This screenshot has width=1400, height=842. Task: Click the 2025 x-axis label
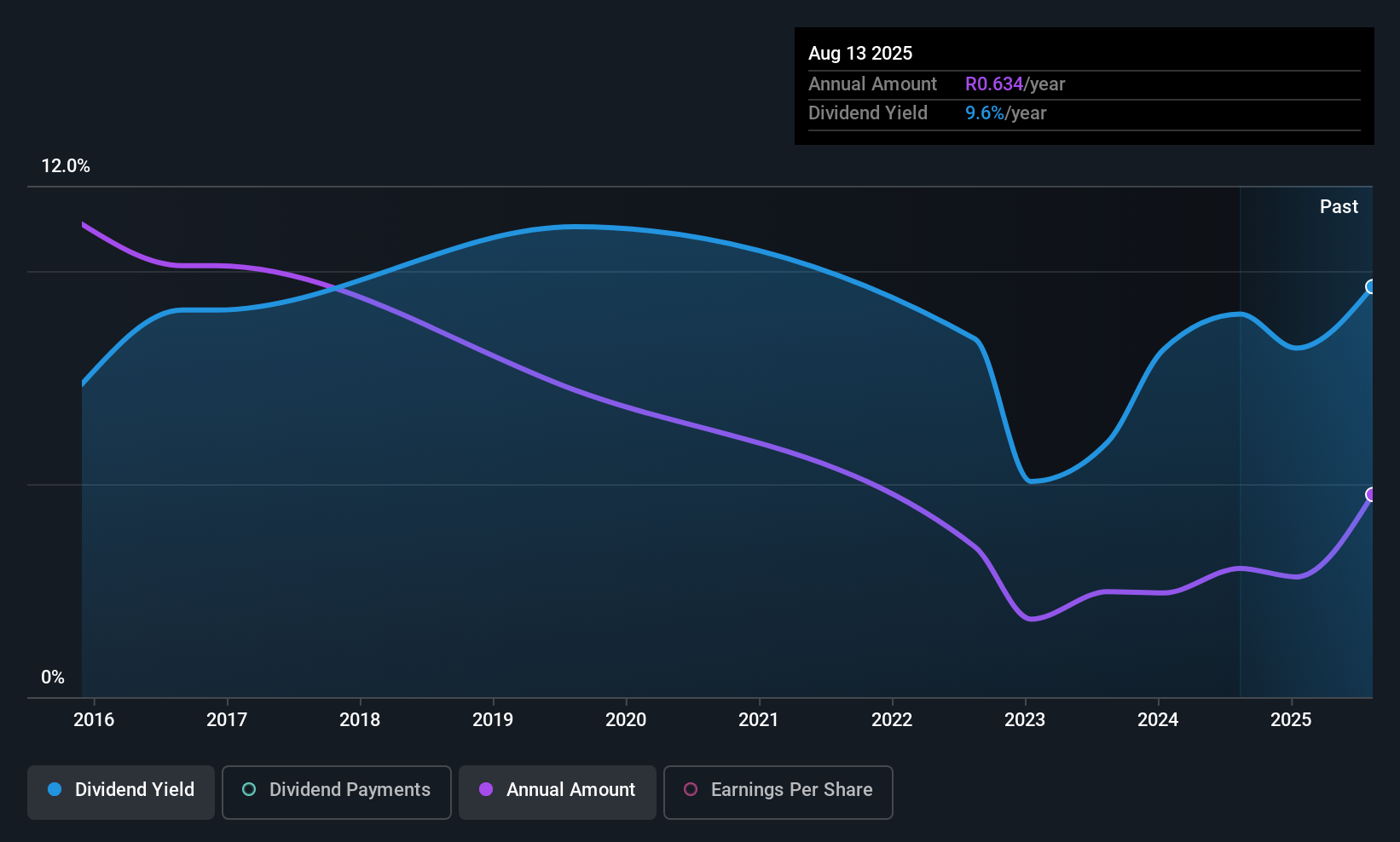tap(1291, 720)
